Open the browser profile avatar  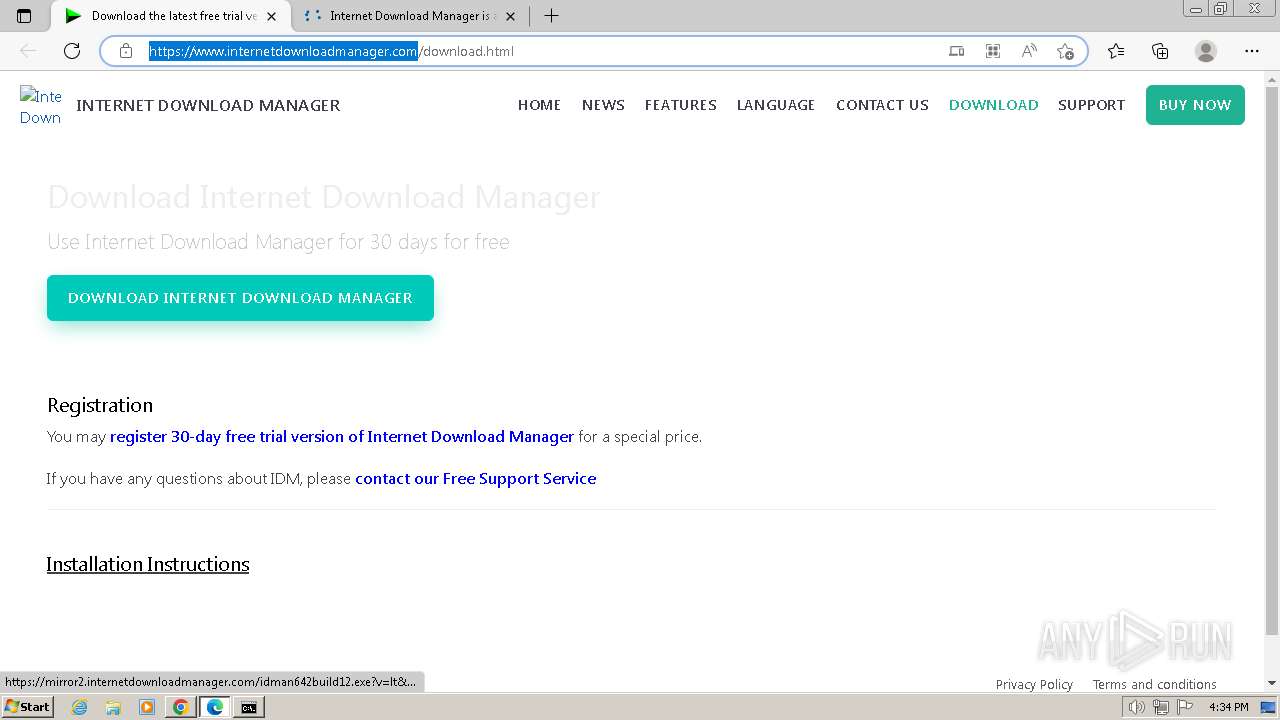click(x=1206, y=51)
